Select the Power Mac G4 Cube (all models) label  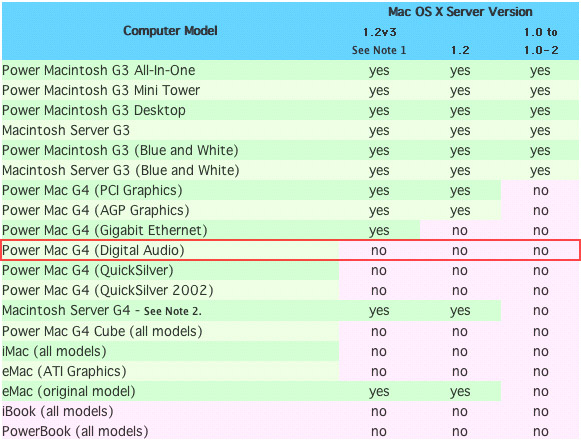(102, 331)
